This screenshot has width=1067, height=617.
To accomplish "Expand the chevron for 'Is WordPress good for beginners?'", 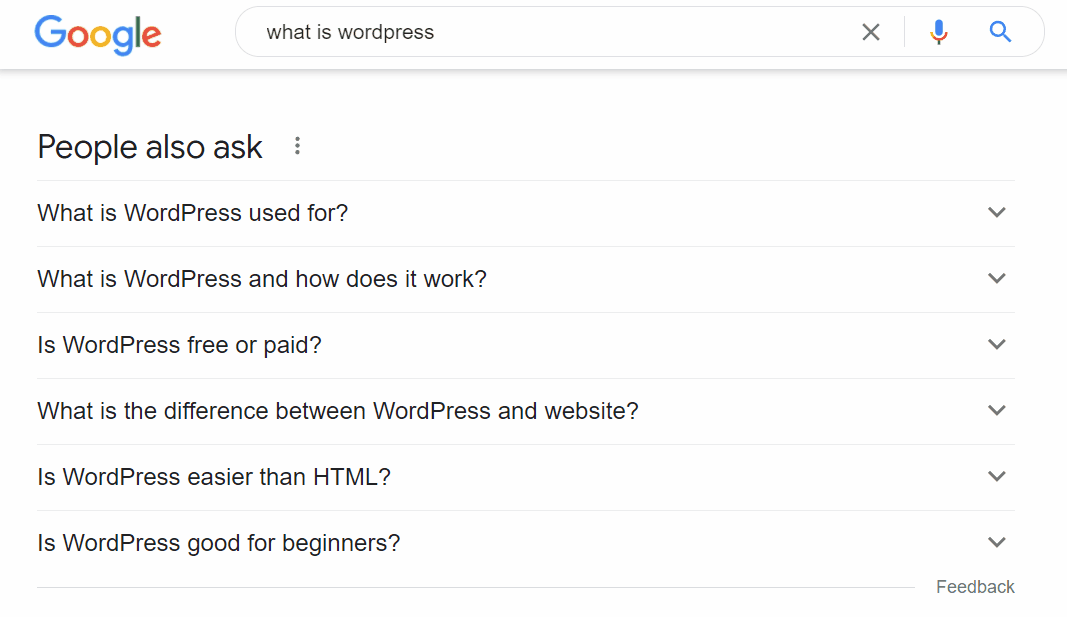I will tap(996, 542).
